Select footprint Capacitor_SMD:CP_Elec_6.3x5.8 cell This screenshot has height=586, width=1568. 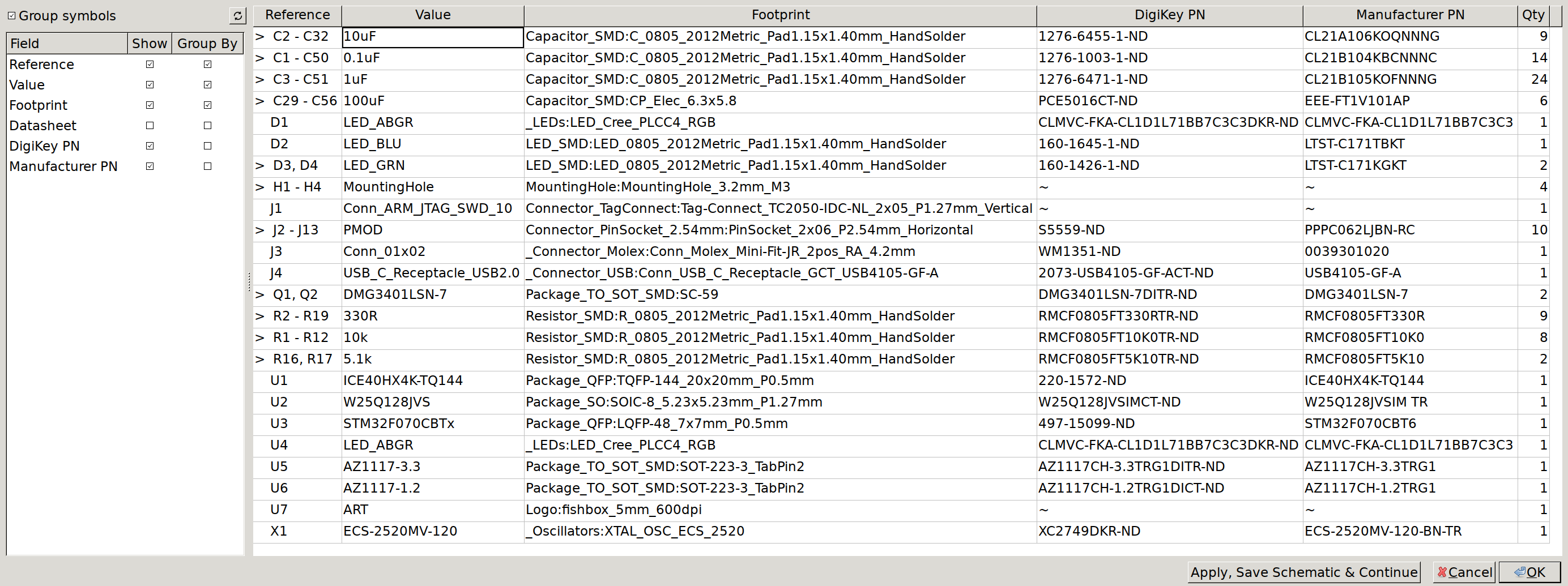781,101
